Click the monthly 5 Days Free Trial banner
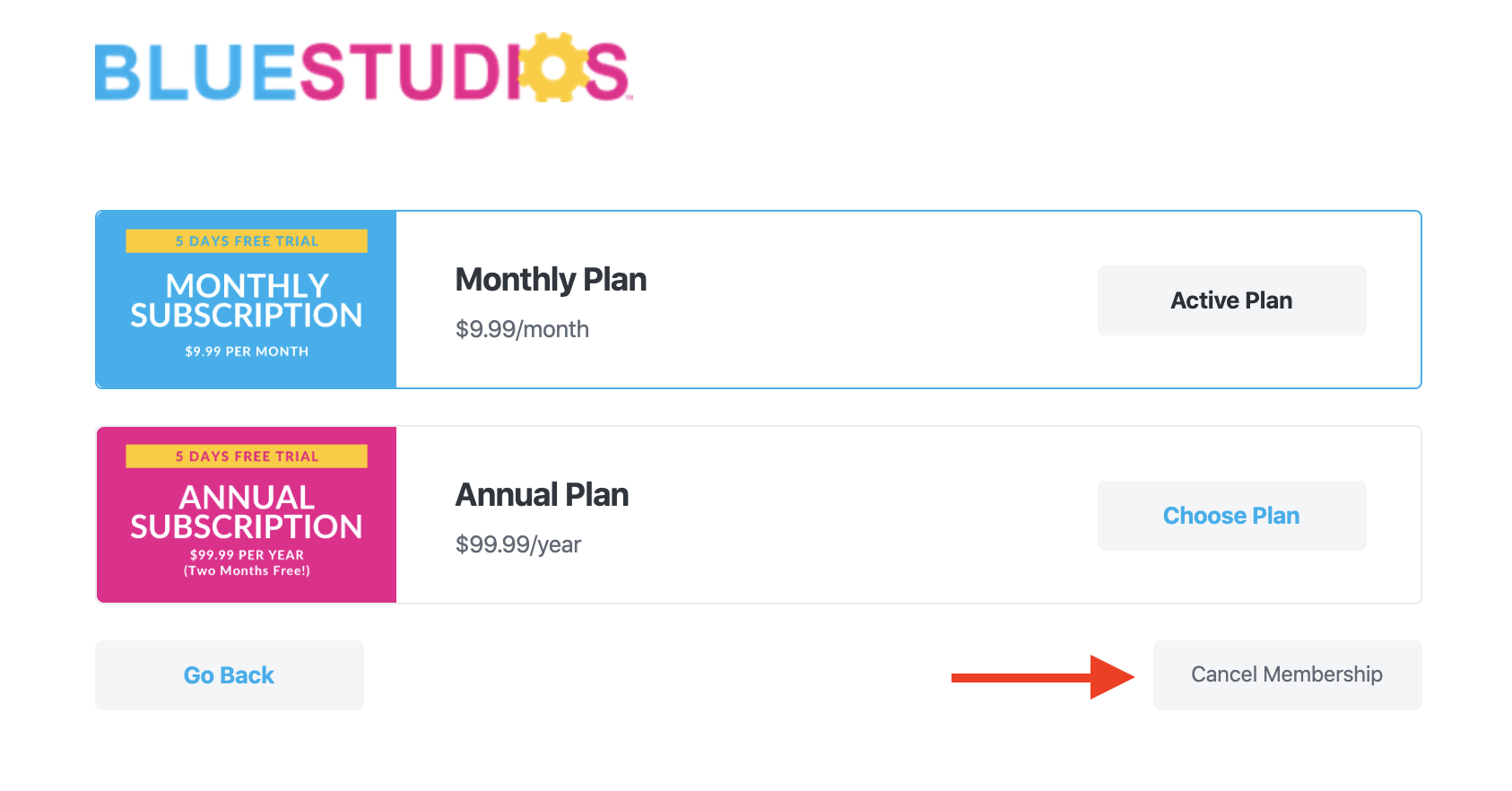This screenshot has height=791, width=1512. 247,241
